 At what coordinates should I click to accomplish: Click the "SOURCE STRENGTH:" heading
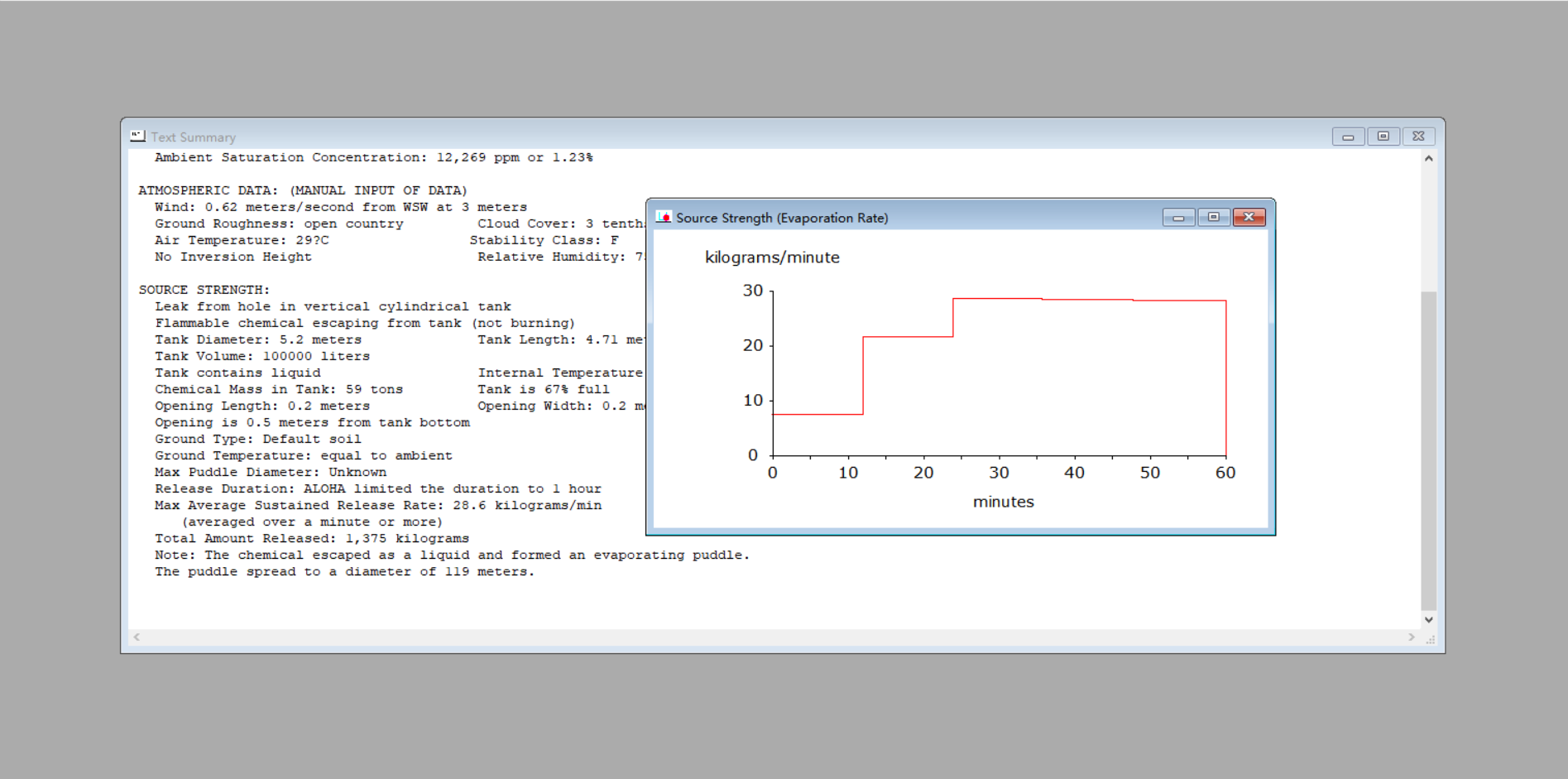(x=204, y=290)
